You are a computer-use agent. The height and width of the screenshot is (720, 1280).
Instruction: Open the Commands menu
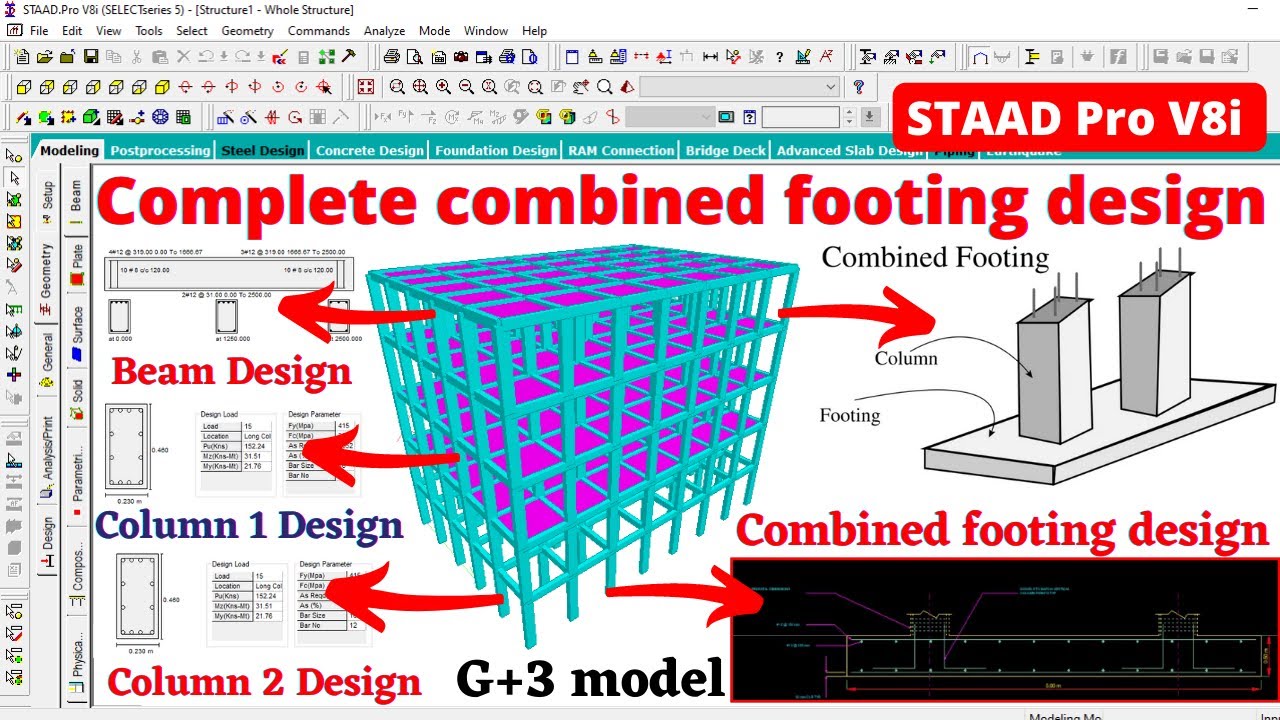(318, 31)
